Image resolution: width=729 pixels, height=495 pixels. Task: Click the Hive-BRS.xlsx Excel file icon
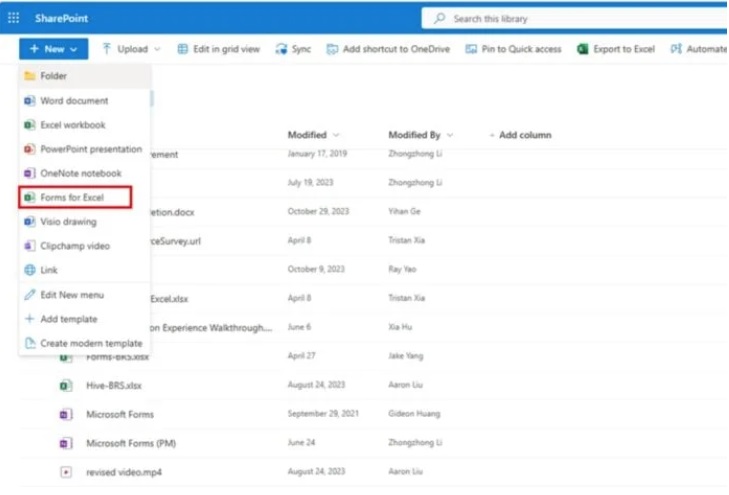66,385
